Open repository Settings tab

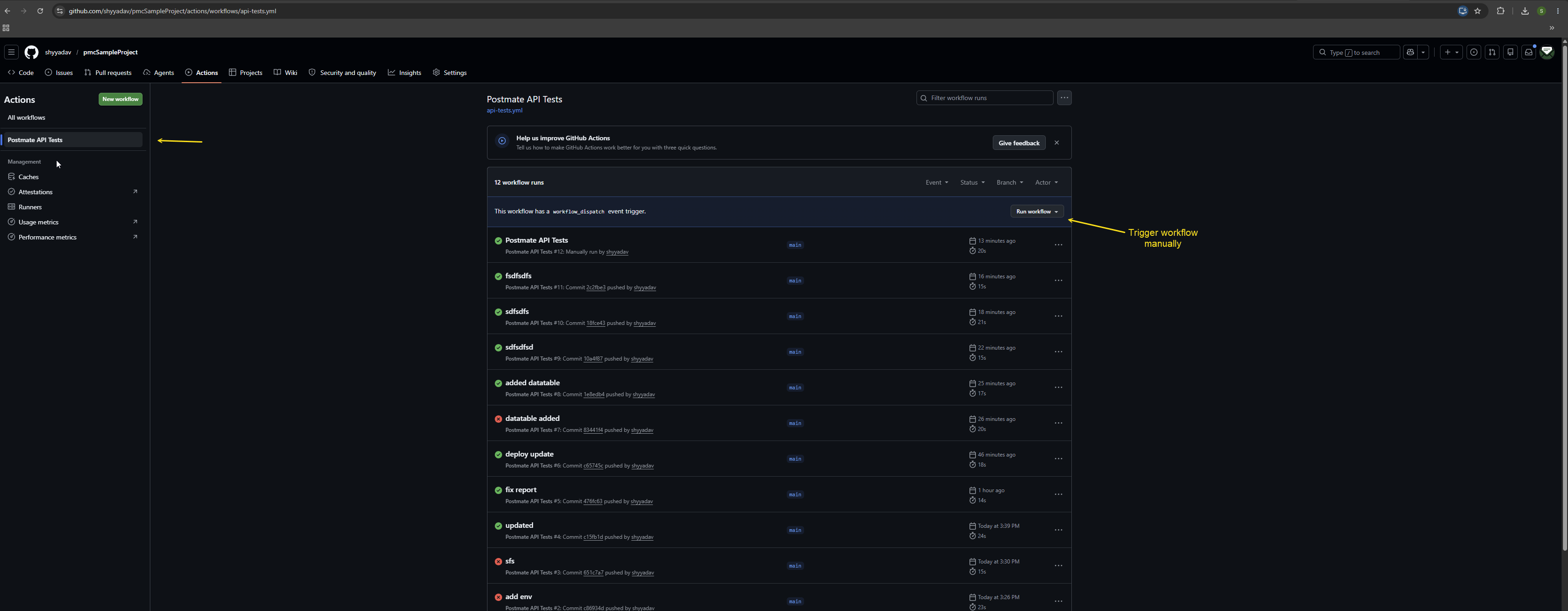click(450, 72)
